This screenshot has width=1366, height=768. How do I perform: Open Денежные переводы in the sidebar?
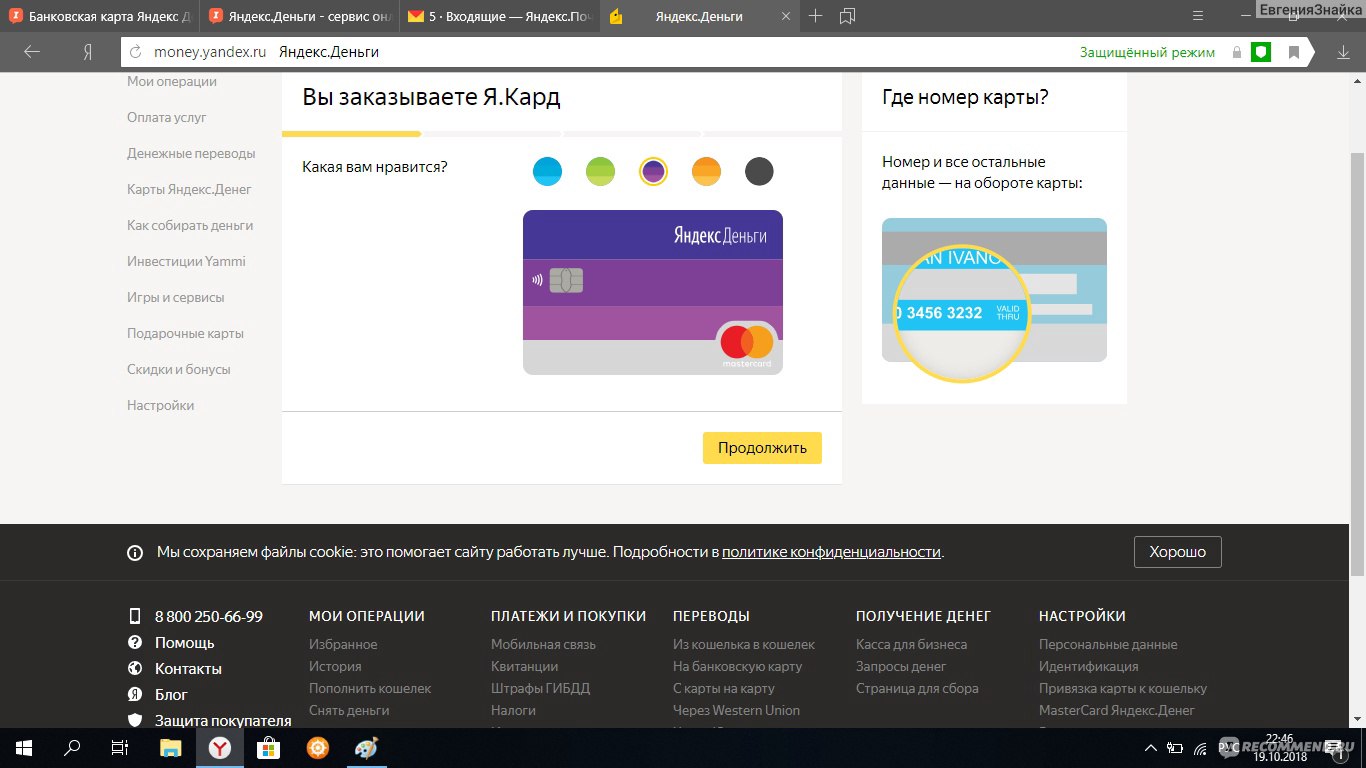coord(191,153)
